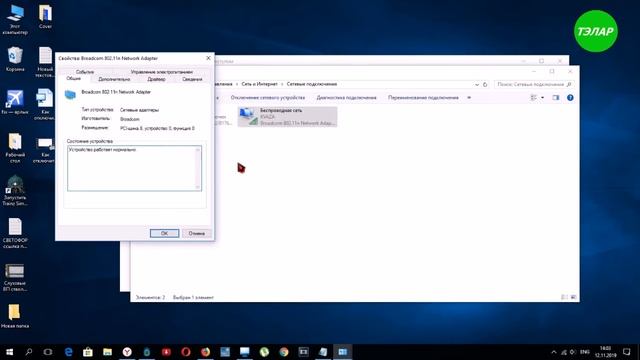Viewport: 640px width, 360px height.
Task: Open the Новая папка desktop folder
Action: tap(15, 316)
